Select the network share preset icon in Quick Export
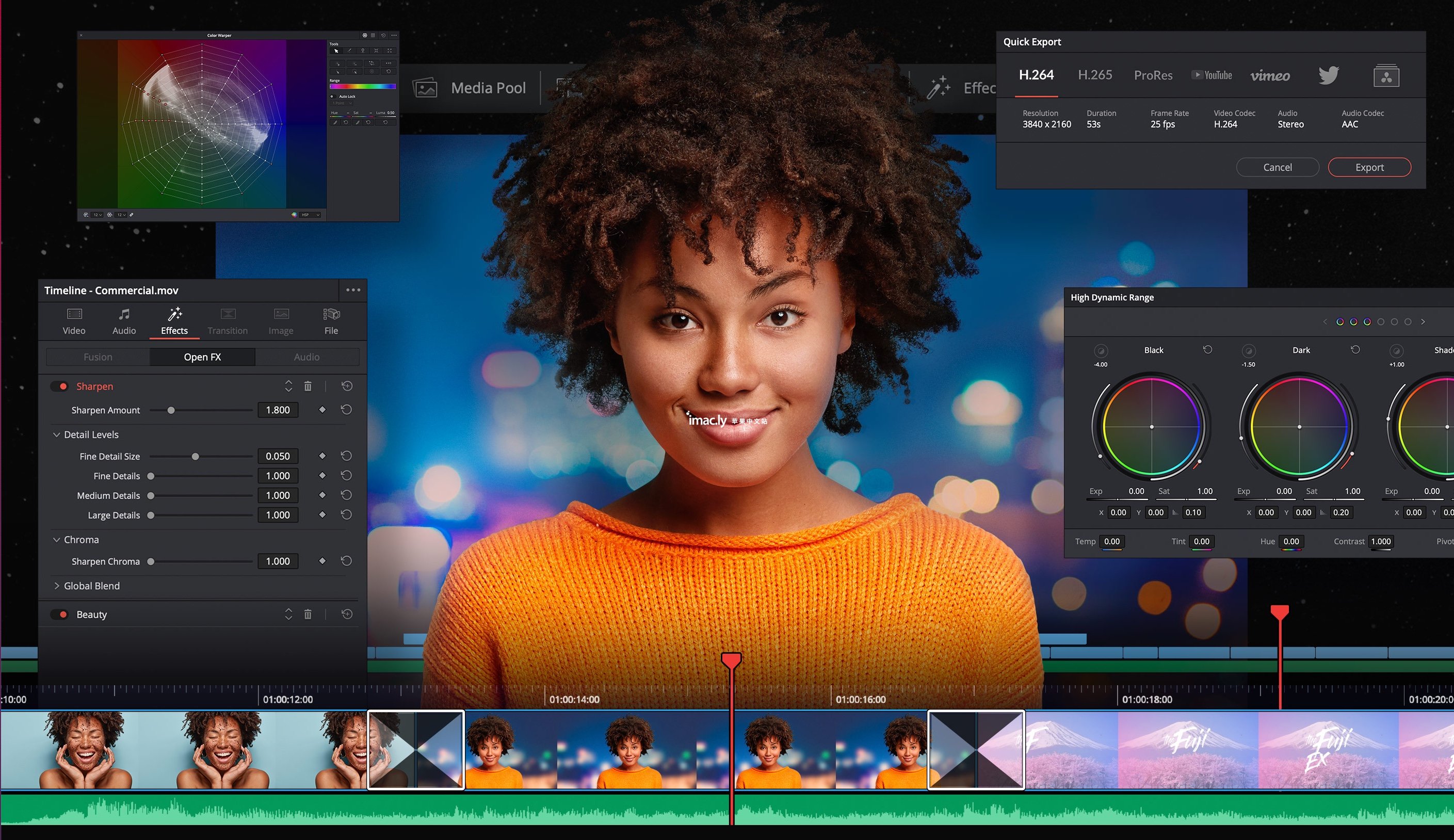 click(1386, 75)
